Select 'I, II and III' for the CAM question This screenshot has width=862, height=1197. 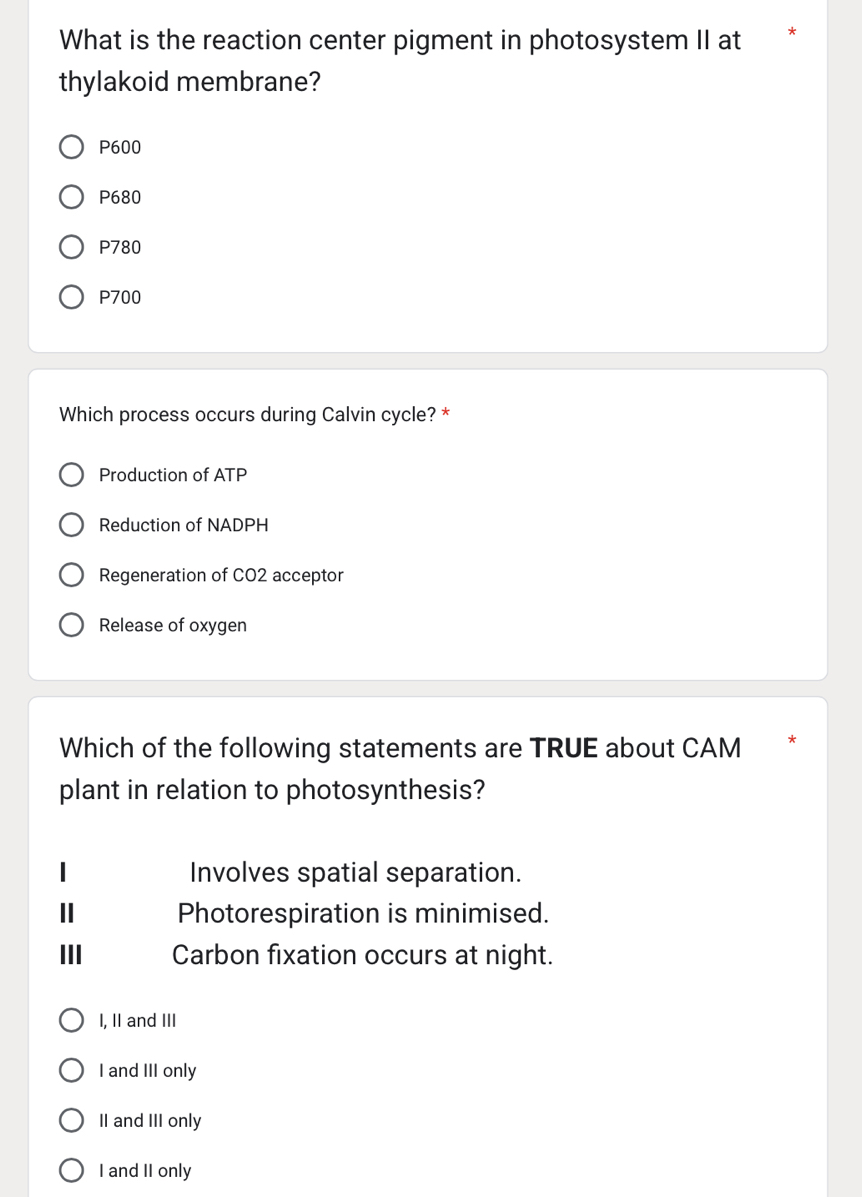tap(71, 1020)
